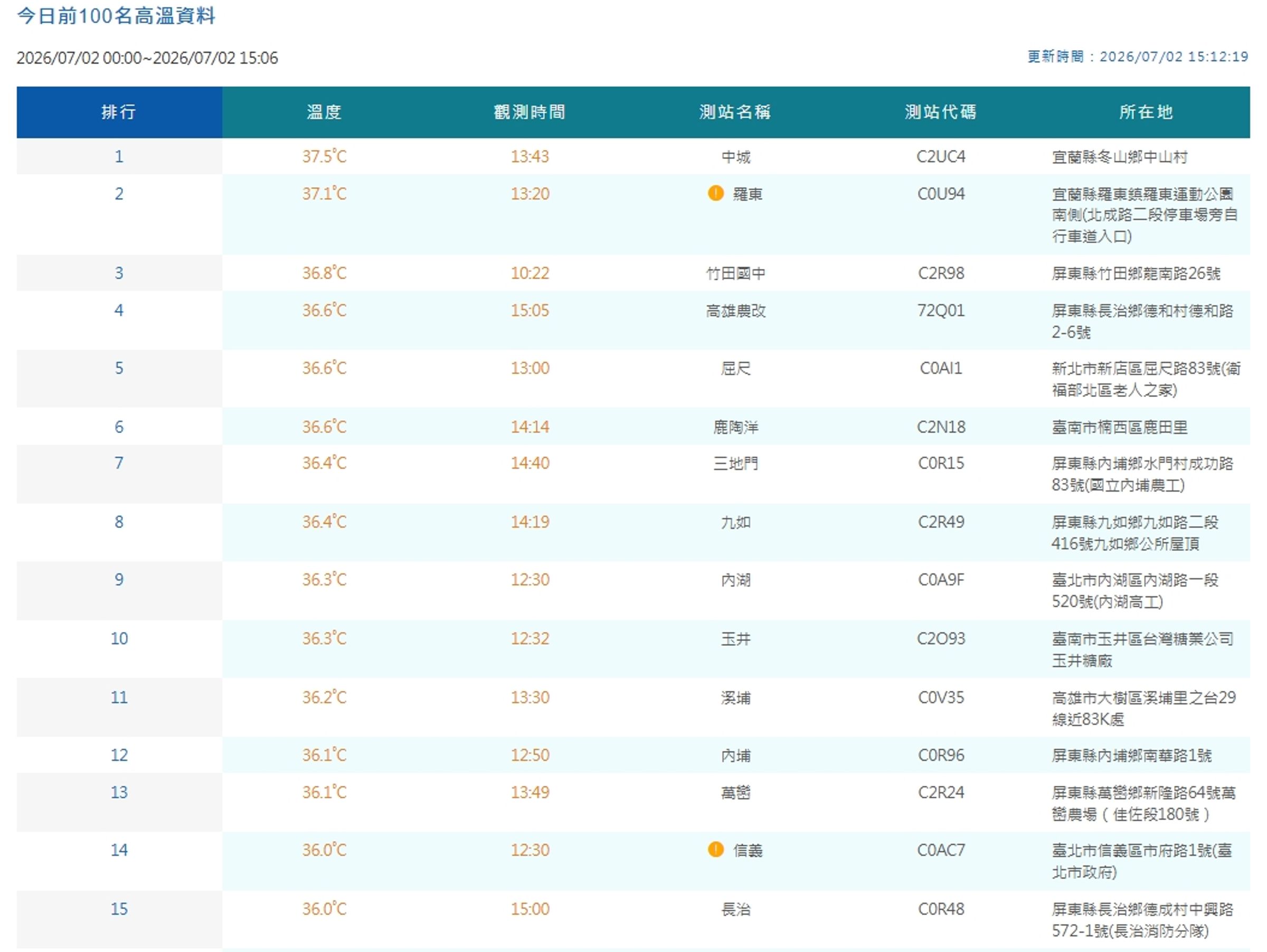The height and width of the screenshot is (952, 1267).
Task: Click the 37.1°C temperature value
Action: (324, 193)
